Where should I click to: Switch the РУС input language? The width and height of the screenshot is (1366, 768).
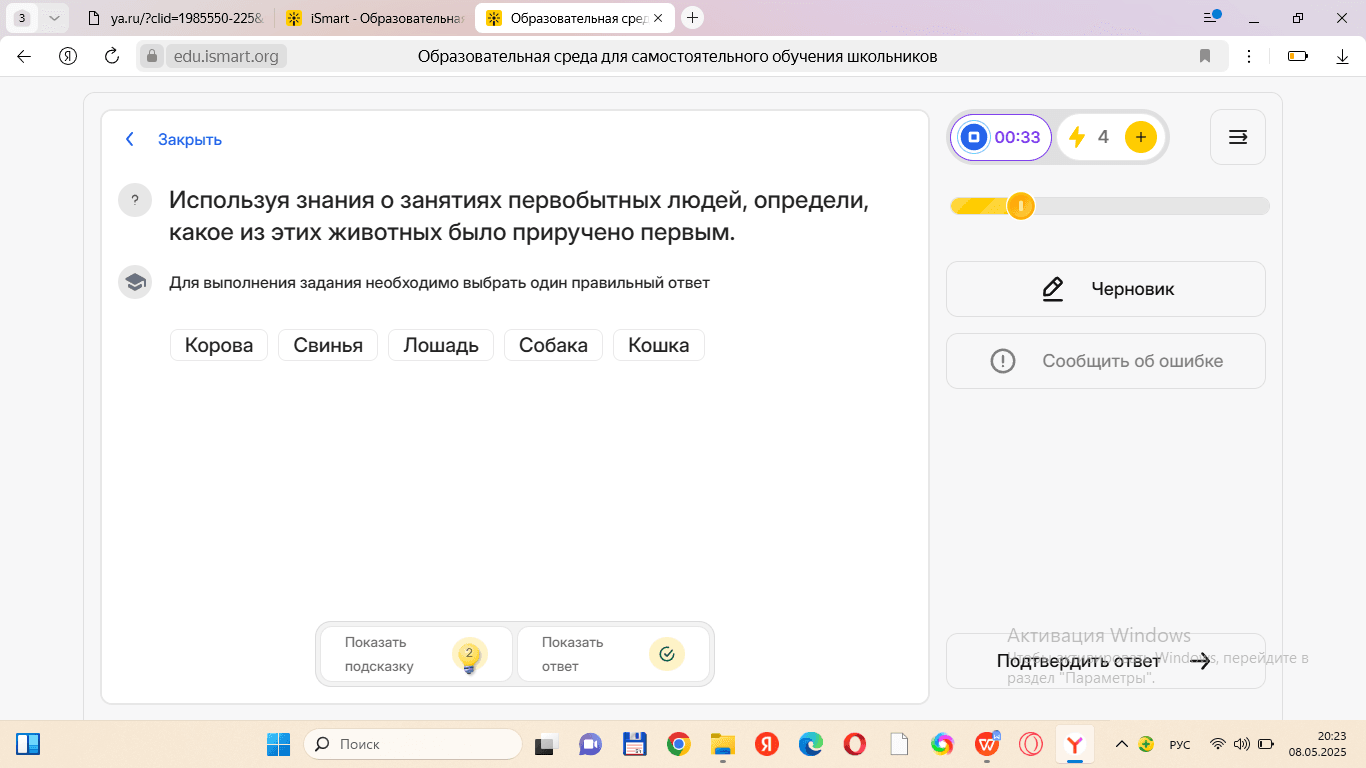click(x=1180, y=744)
